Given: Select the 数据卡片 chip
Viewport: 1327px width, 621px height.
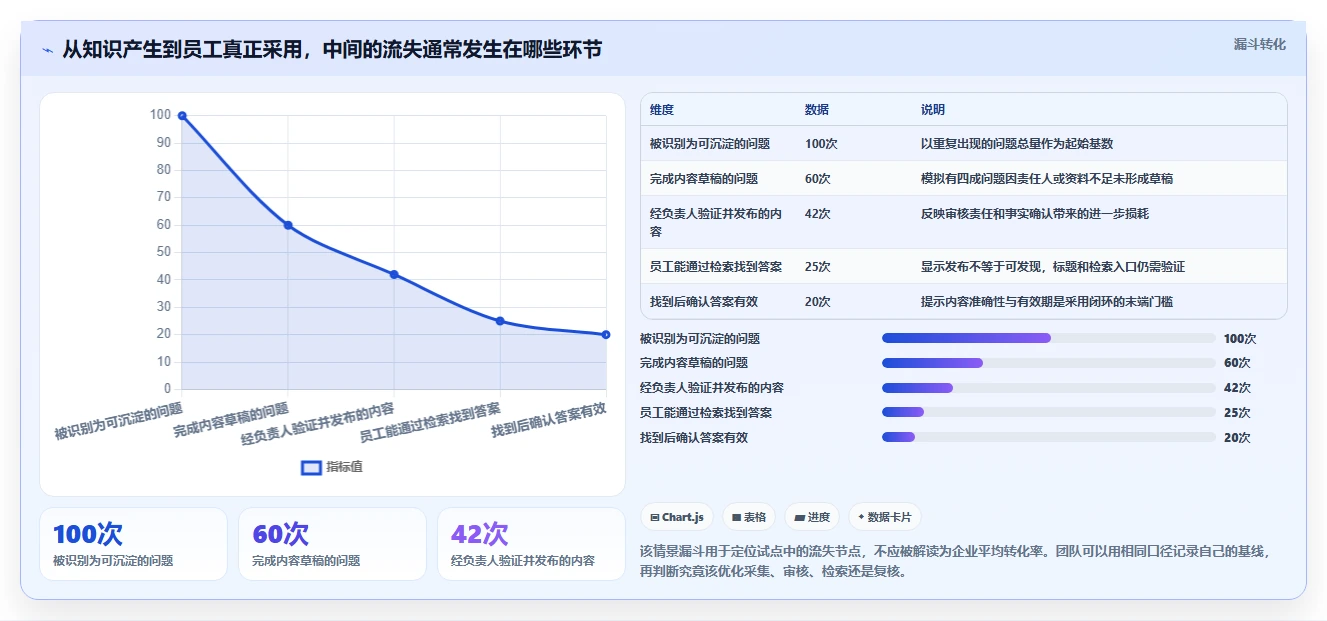Looking at the screenshot, I should (885, 517).
